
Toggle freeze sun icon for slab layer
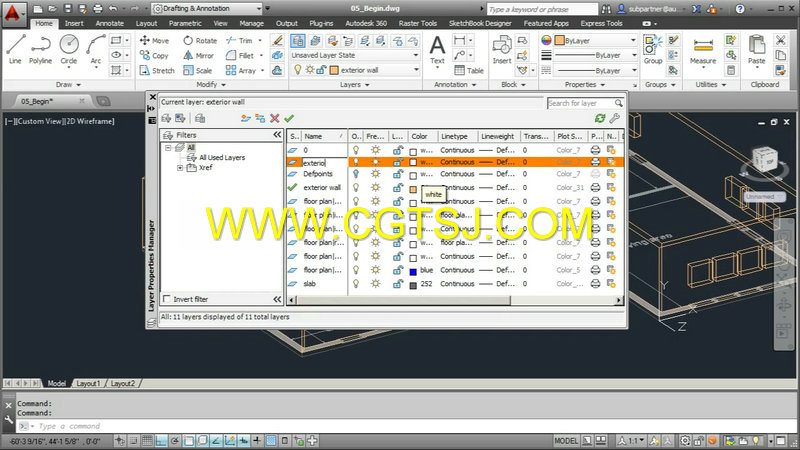click(376, 284)
